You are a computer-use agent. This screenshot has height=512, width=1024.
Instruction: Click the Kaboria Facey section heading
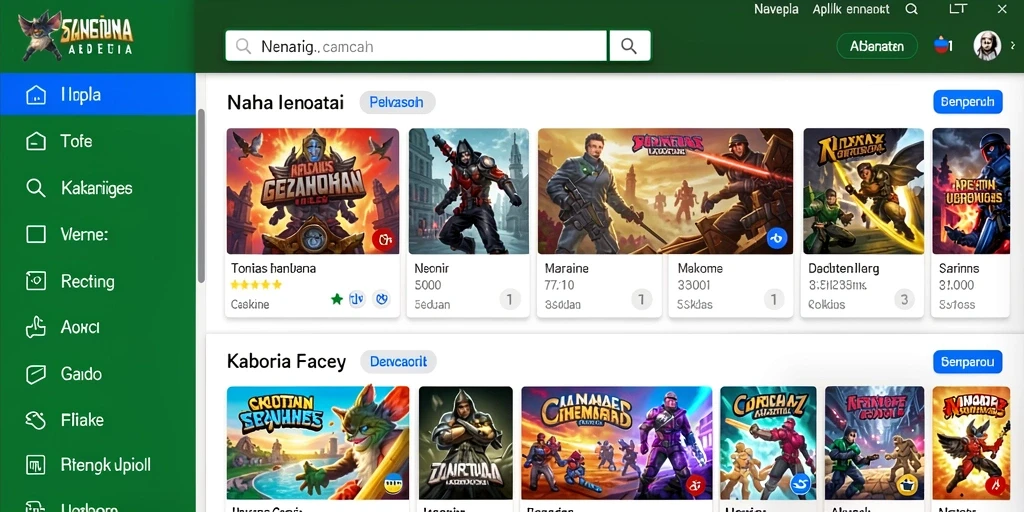click(286, 361)
